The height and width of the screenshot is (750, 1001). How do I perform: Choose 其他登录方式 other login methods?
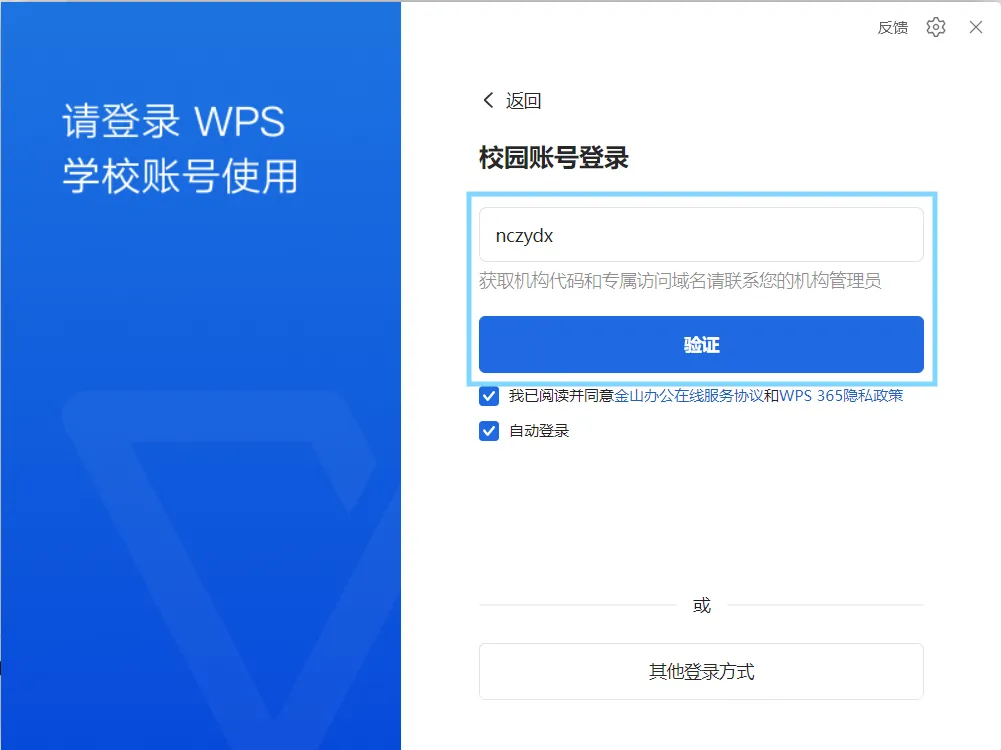point(701,671)
